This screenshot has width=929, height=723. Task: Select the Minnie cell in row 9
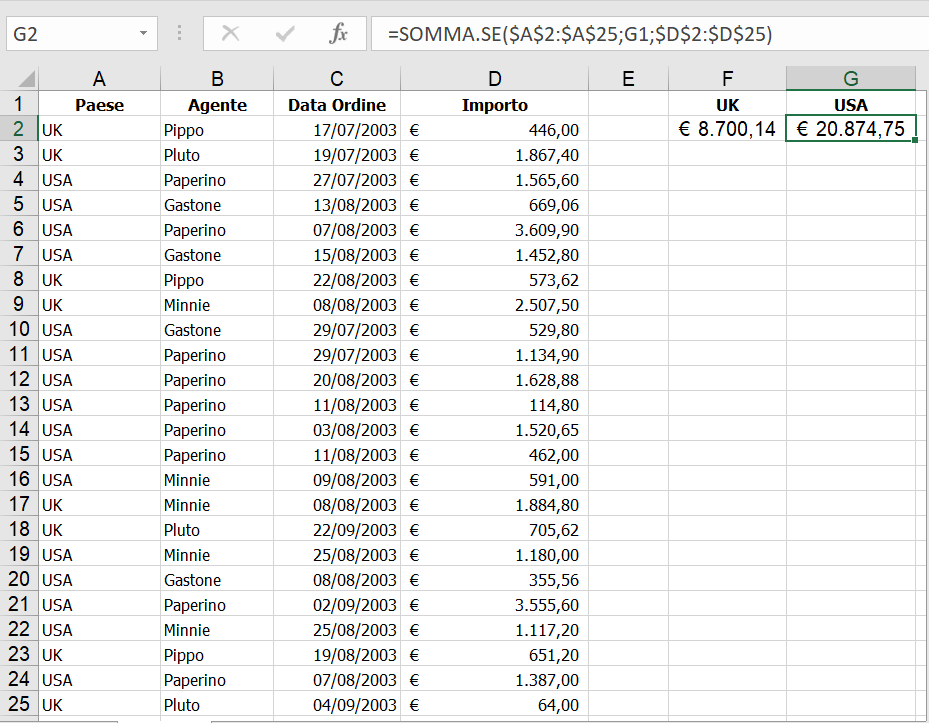(217, 304)
